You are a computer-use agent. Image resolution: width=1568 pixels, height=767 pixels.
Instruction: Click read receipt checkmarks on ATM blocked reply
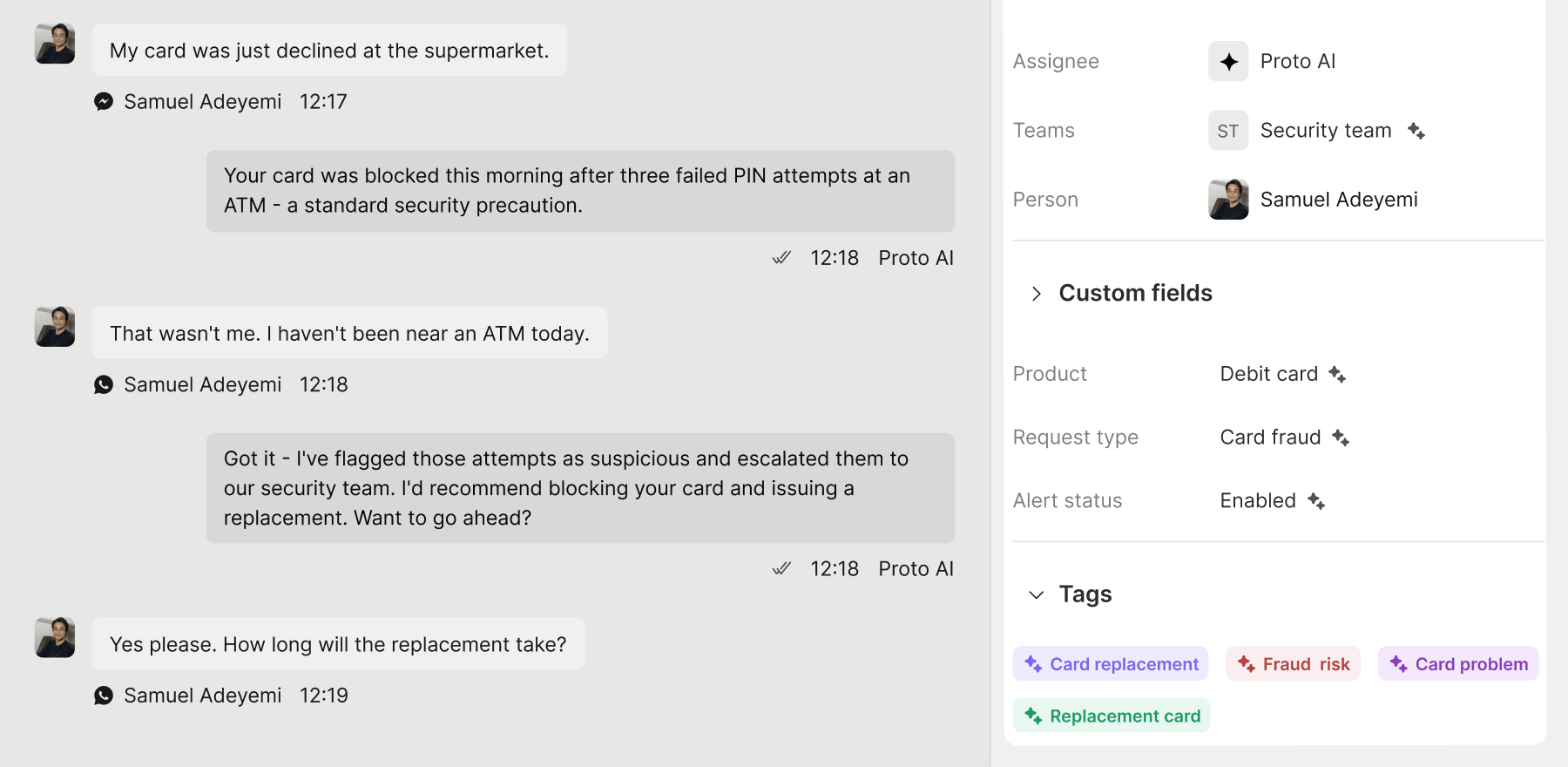coord(781,258)
